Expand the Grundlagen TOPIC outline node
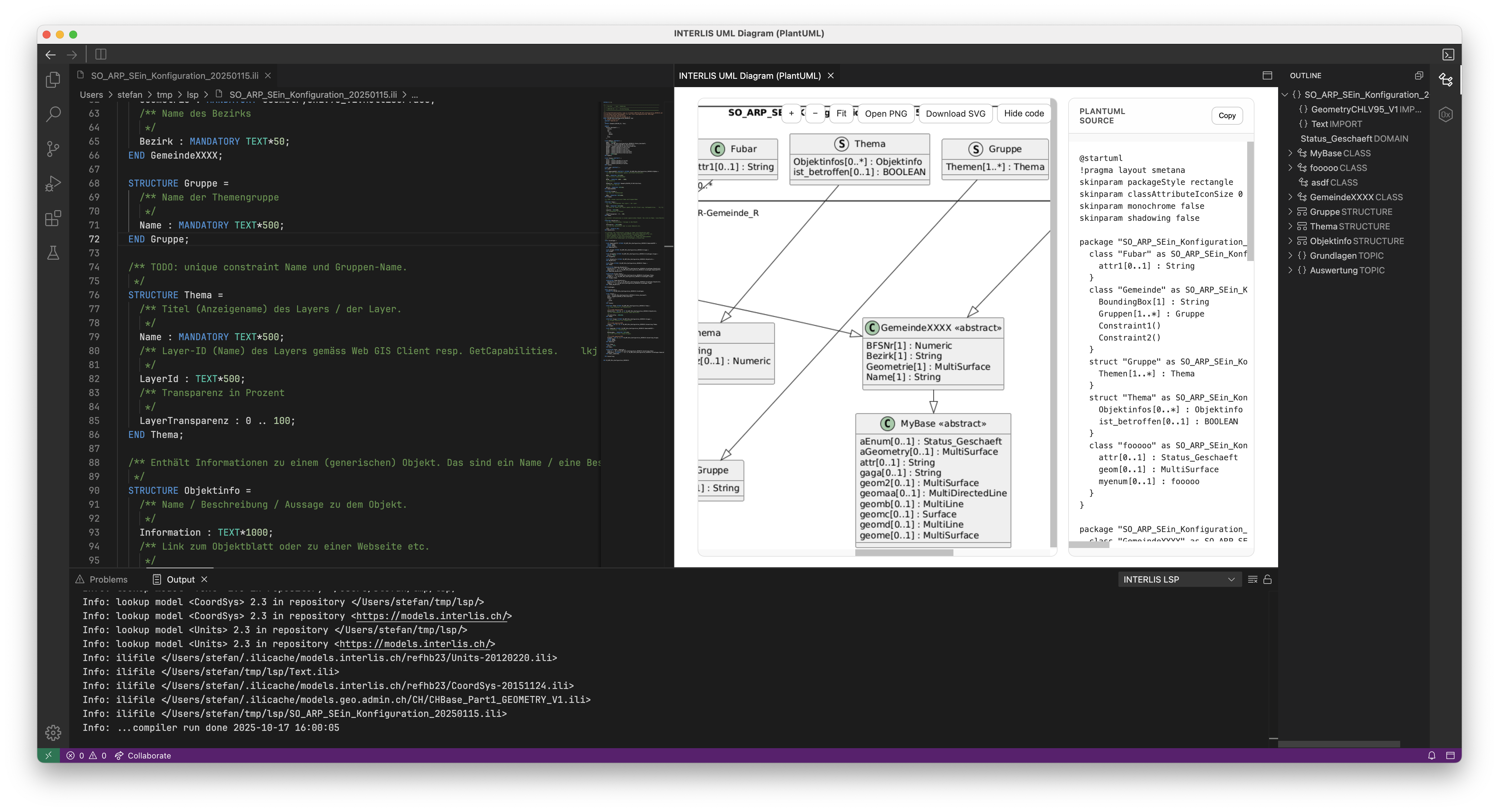 1290,256
